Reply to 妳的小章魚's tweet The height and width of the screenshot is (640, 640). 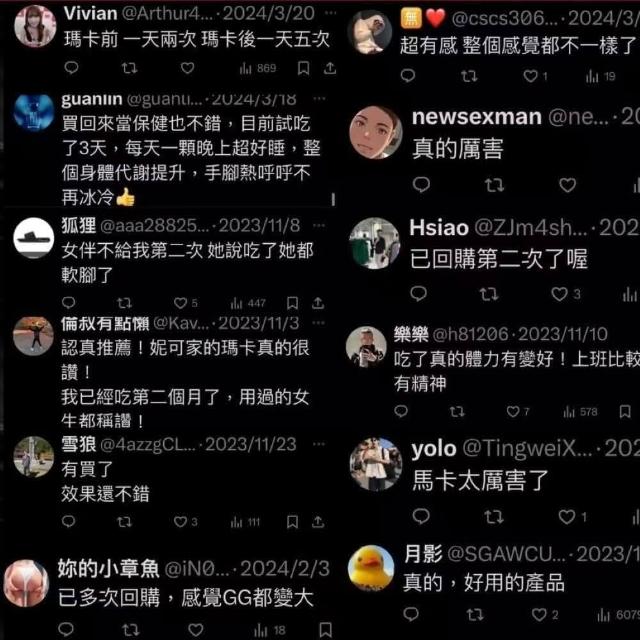coord(66,629)
